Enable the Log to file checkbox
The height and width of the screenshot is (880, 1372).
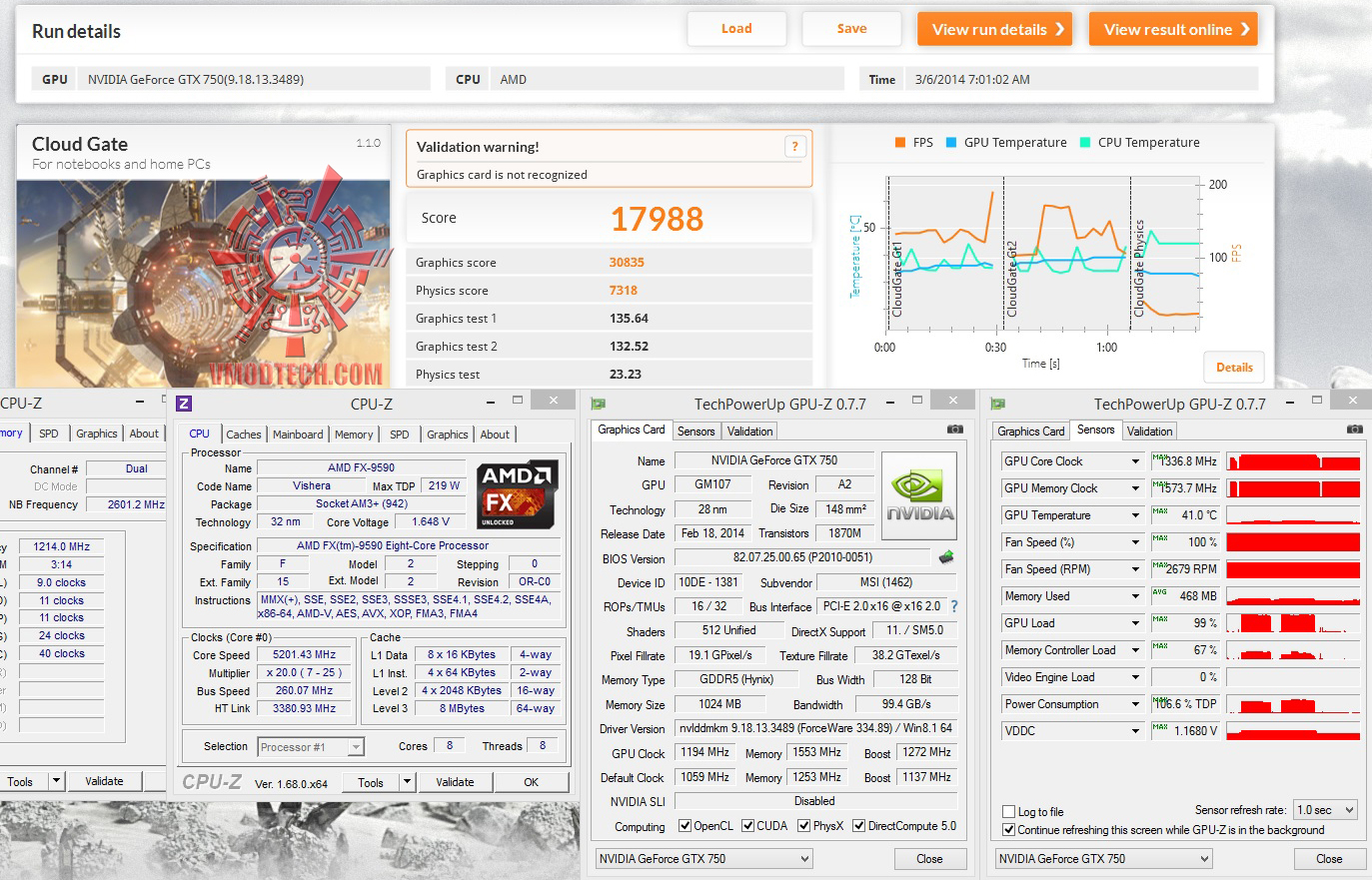(1008, 812)
